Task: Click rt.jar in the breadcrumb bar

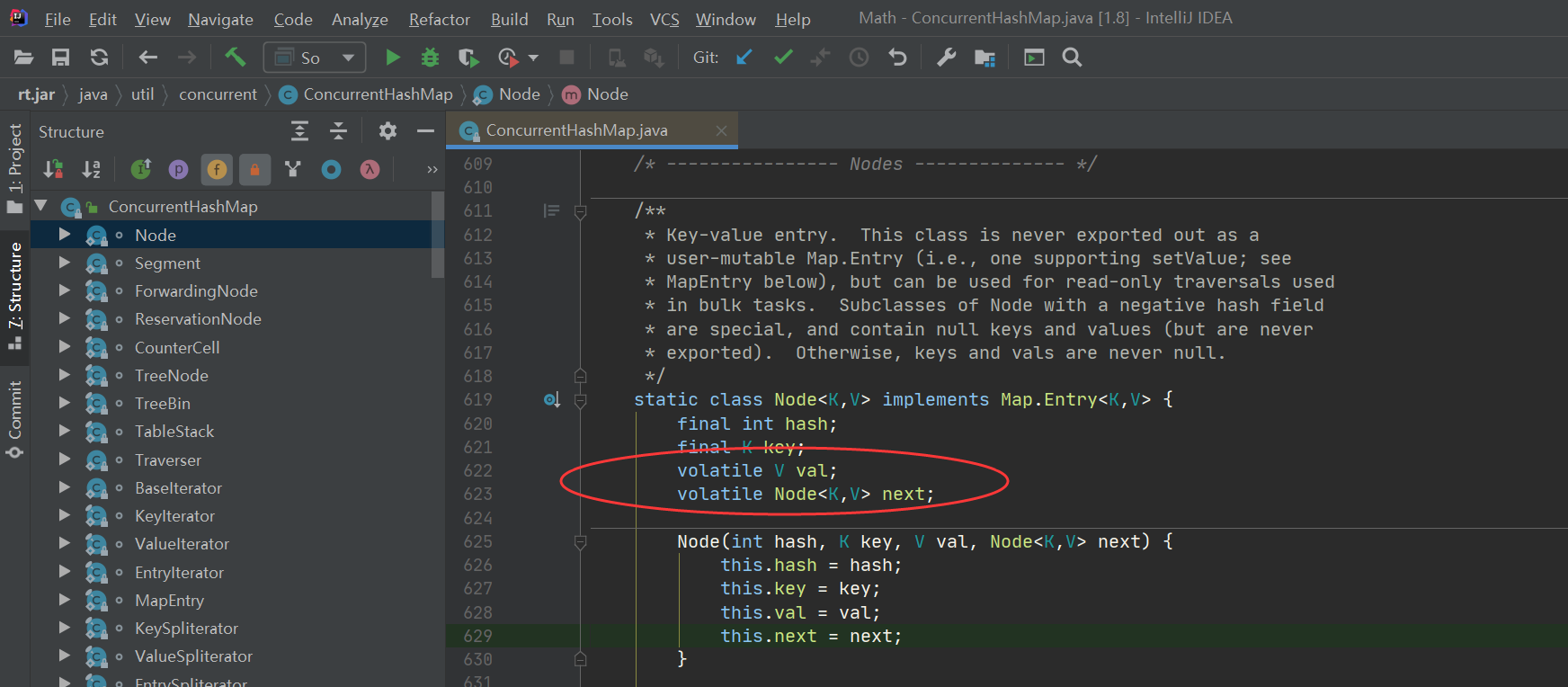Action: point(36,94)
